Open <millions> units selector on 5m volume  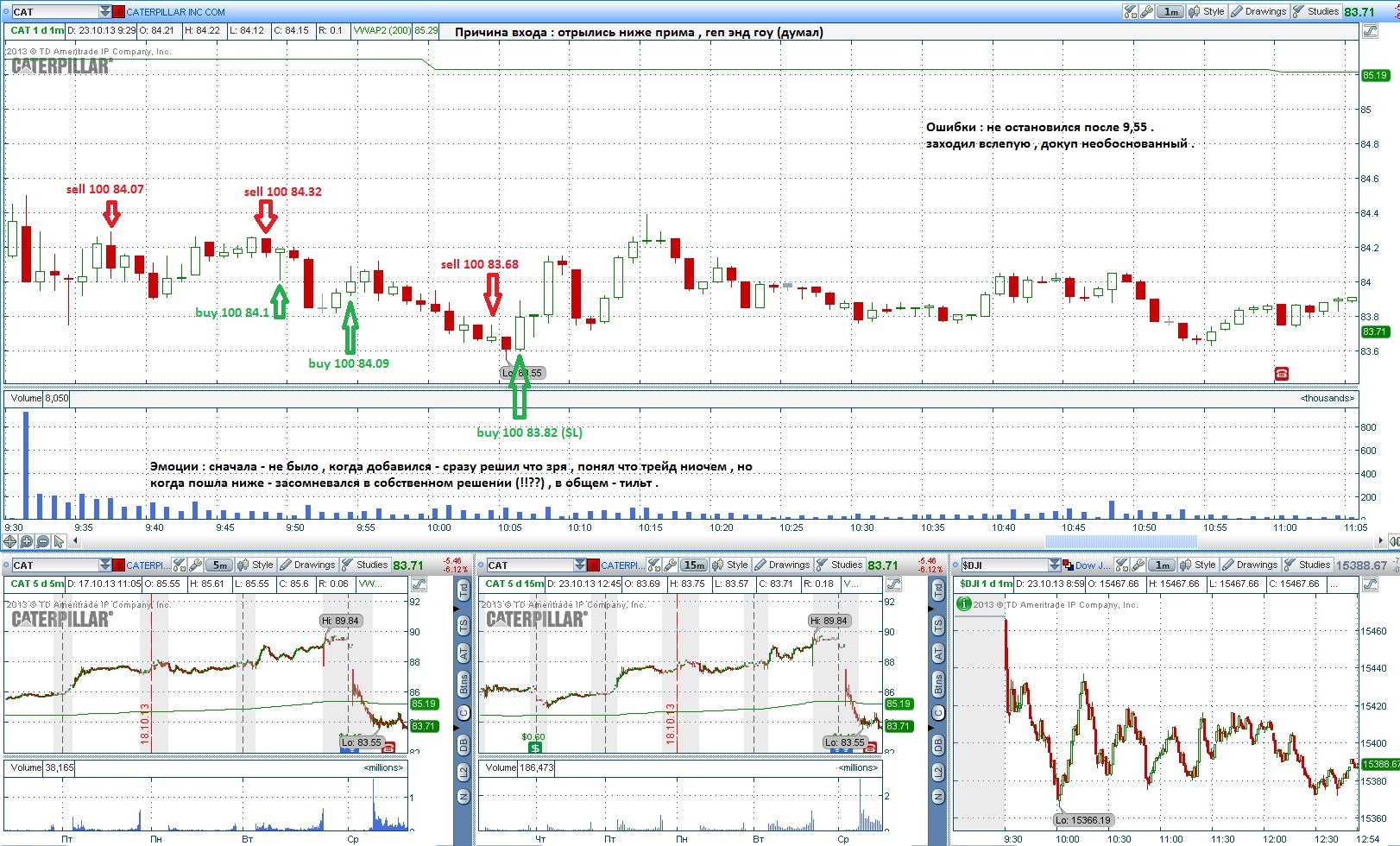click(x=383, y=767)
